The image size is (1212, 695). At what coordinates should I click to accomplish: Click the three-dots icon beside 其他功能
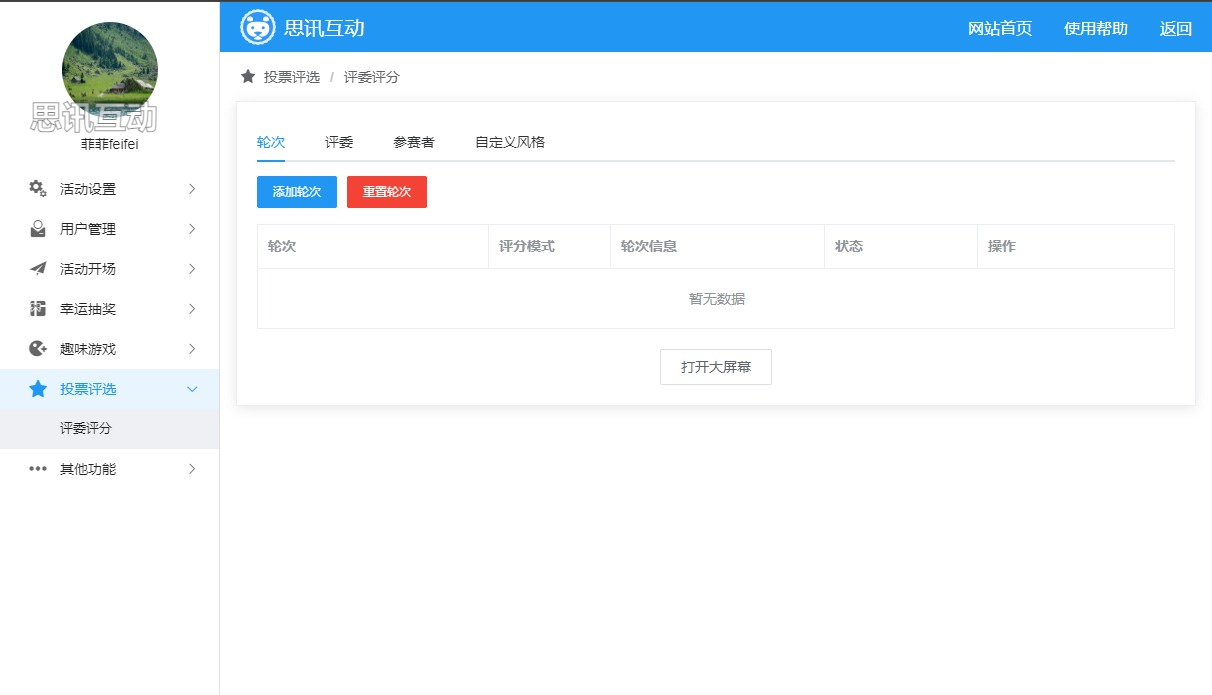point(38,469)
